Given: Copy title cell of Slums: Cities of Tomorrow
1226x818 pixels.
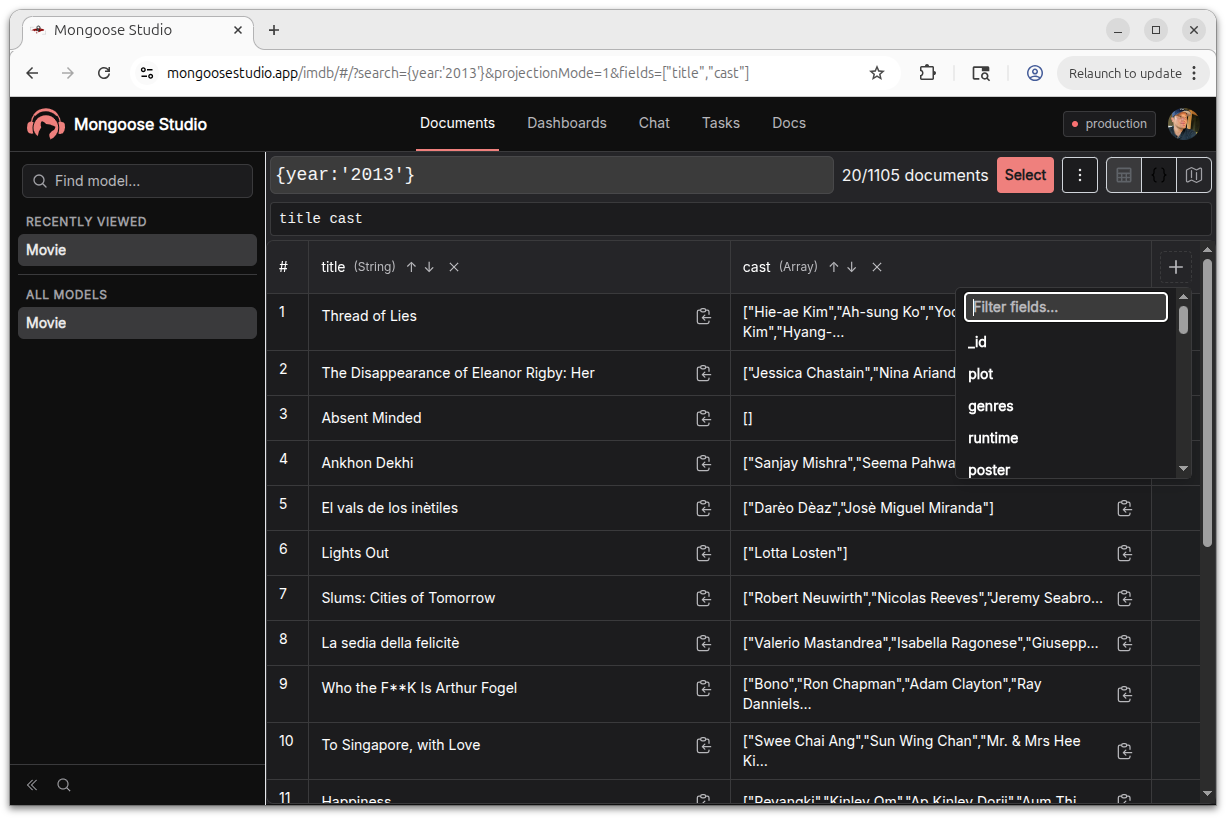Looking at the screenshot, I should pos(704,598).
